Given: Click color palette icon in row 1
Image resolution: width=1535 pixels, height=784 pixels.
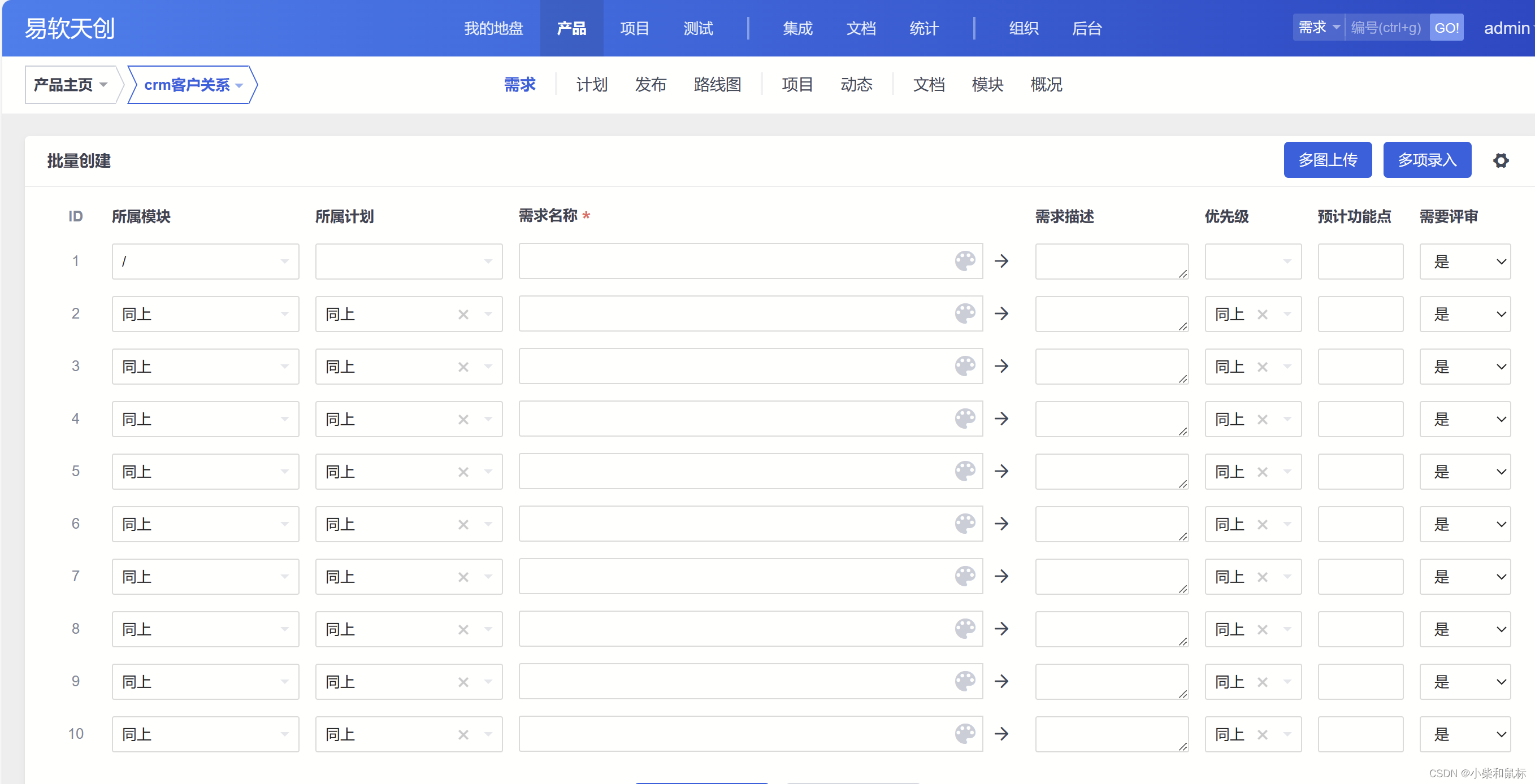Looking at the screenshot, I should [x=965, y=261].
